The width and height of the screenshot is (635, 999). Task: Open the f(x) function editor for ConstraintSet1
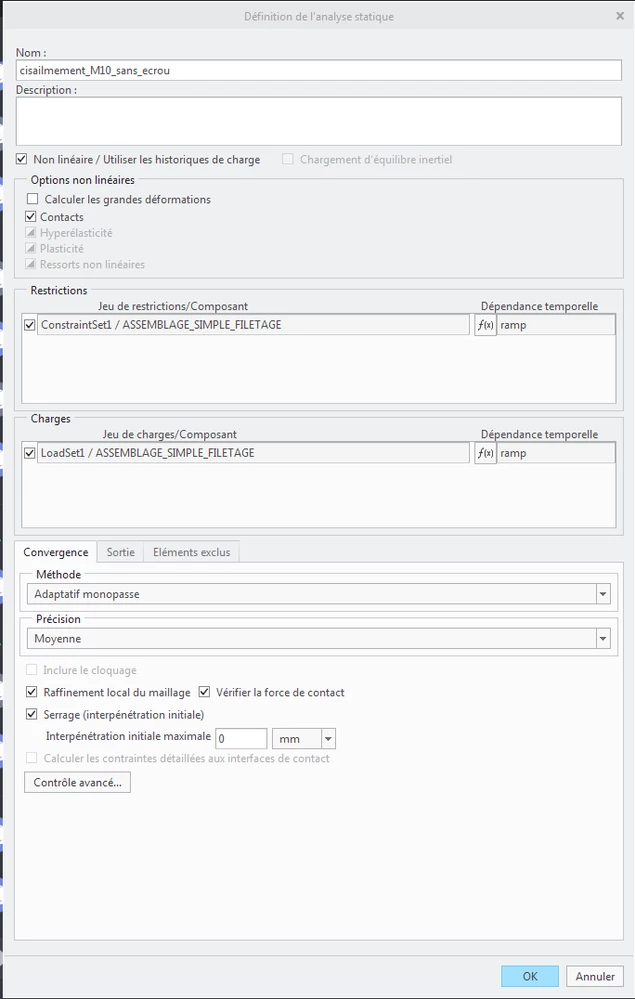coord(485,324)
